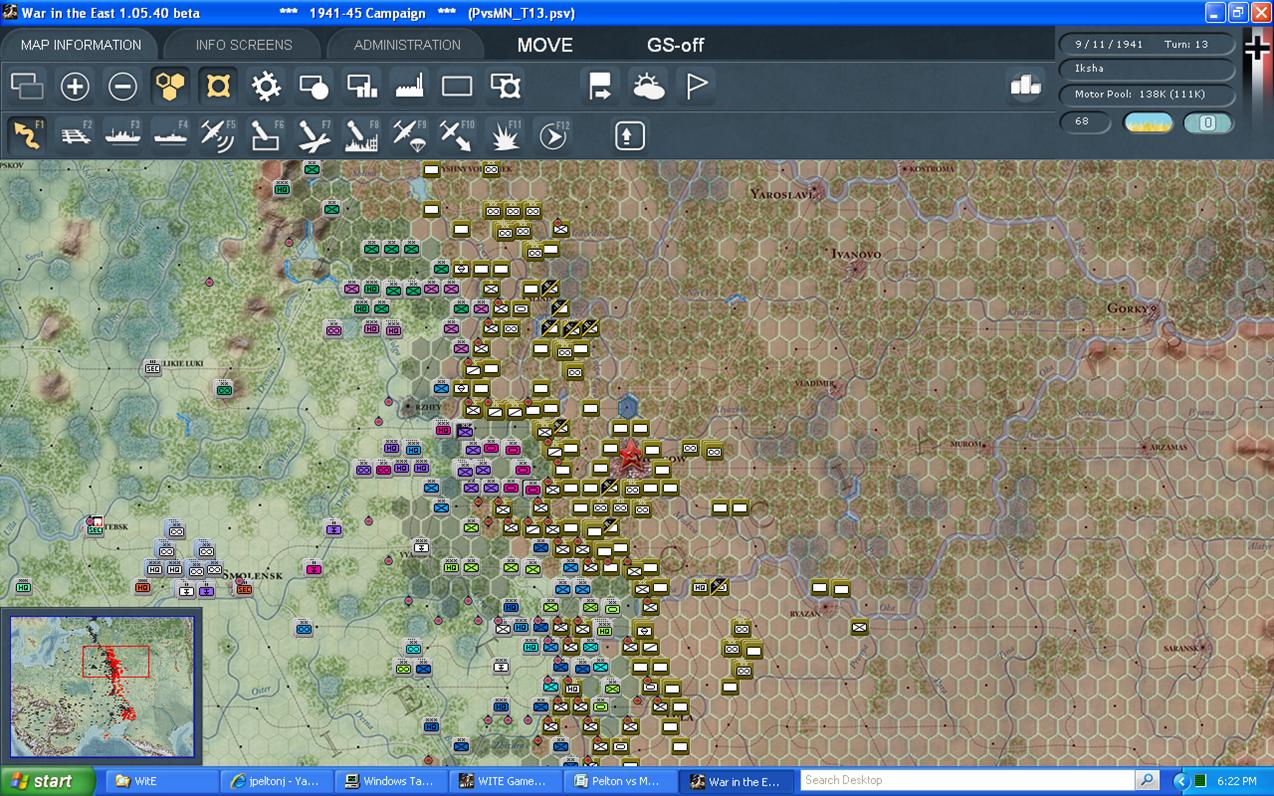Click inside the minimap overview
Screen dimensions: 1274x796
pyautogui.click(x=102, y=687)
